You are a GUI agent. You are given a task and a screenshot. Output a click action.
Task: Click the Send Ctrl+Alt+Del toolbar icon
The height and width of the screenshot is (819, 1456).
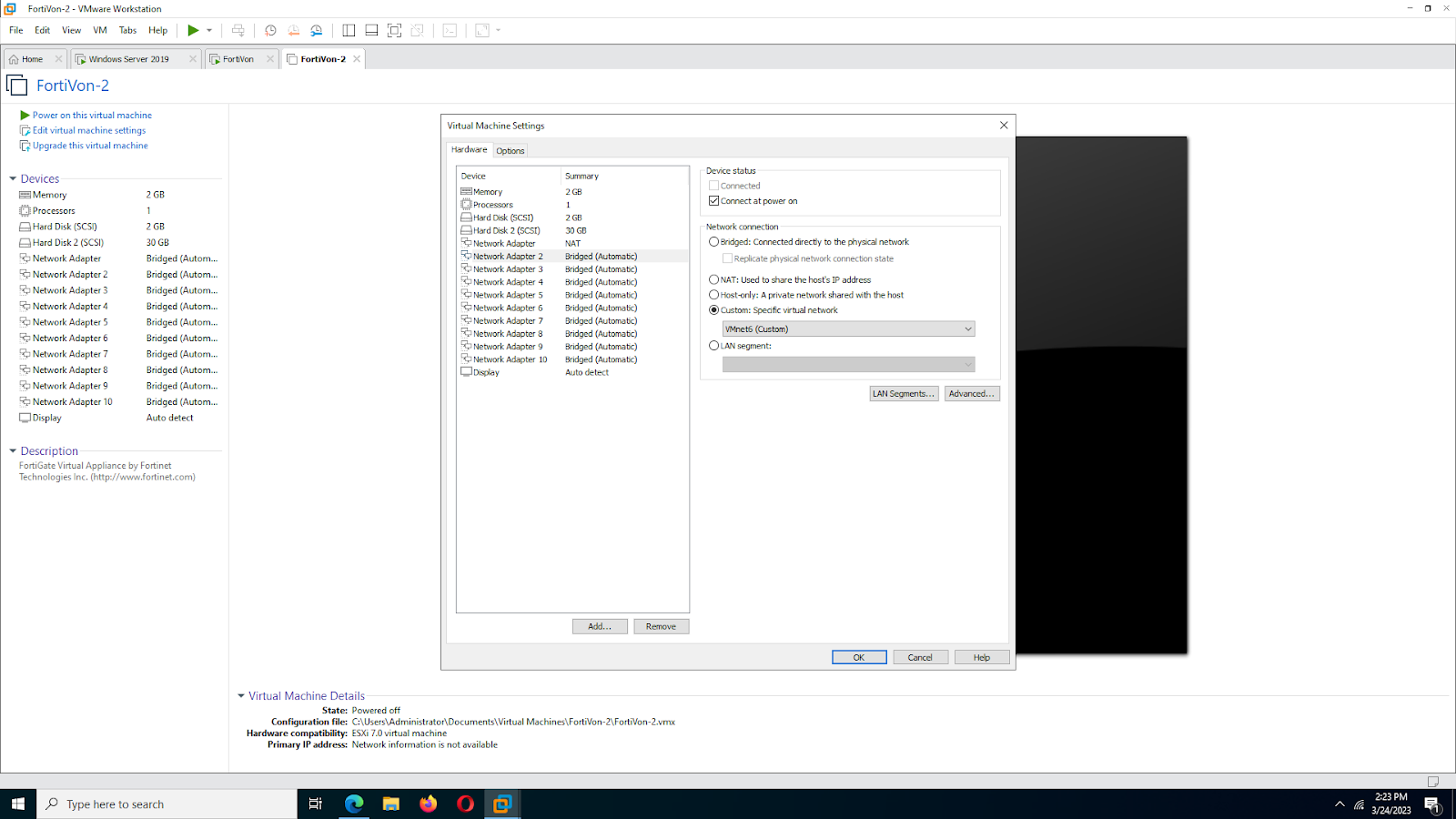238,30
